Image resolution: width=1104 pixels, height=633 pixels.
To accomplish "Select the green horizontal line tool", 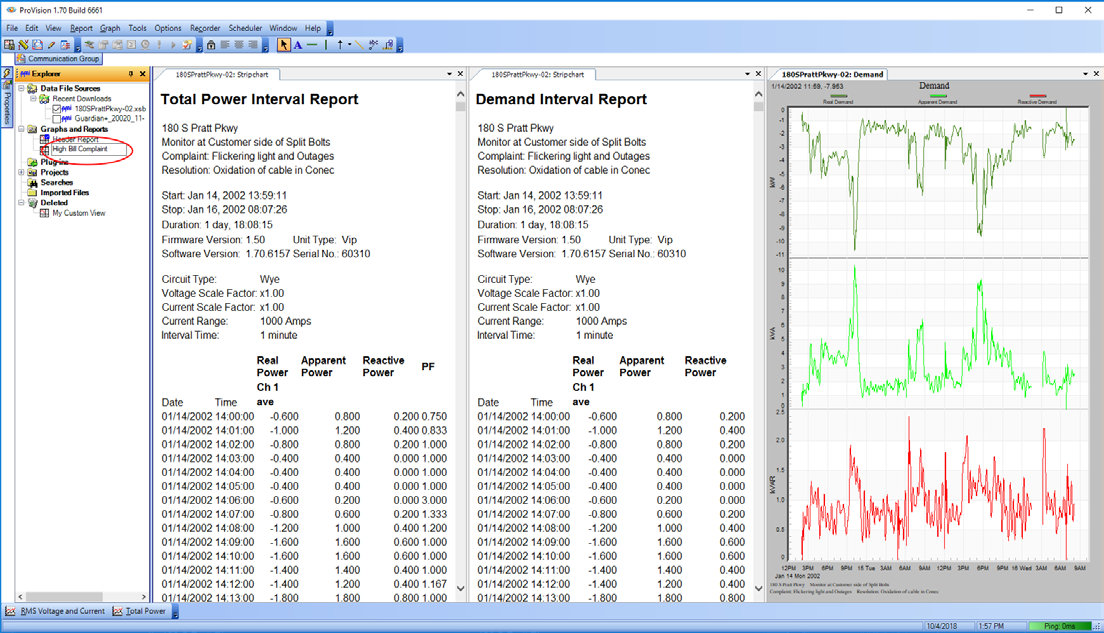I will coord(312,45).
